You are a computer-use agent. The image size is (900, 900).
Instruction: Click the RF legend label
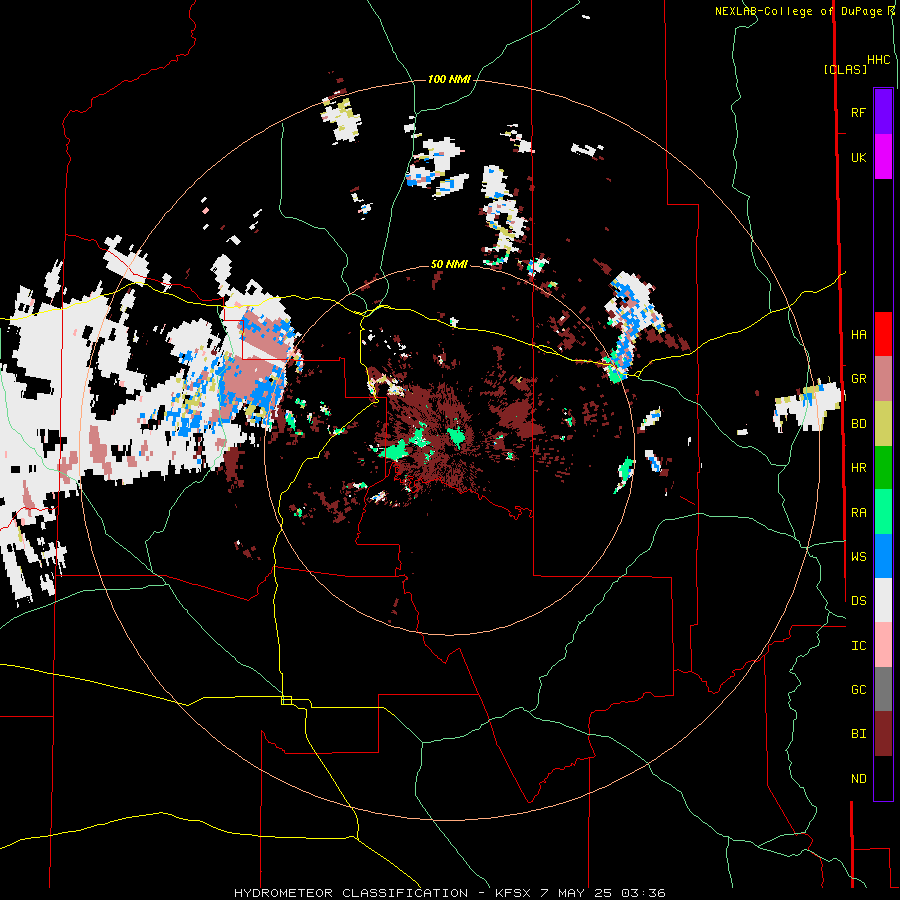coord(858,112)
